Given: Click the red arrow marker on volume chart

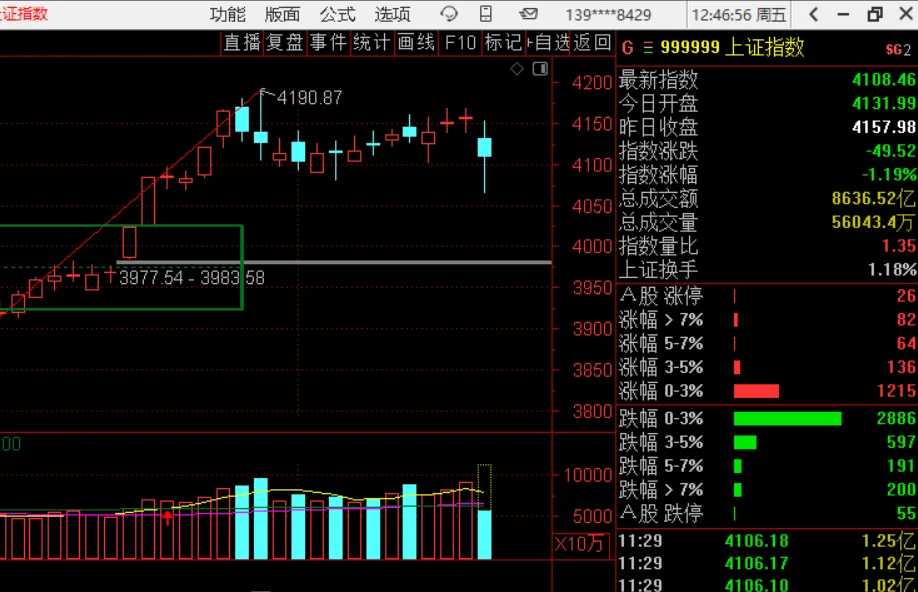Looking at the screenshot, I should pos(167,517).
